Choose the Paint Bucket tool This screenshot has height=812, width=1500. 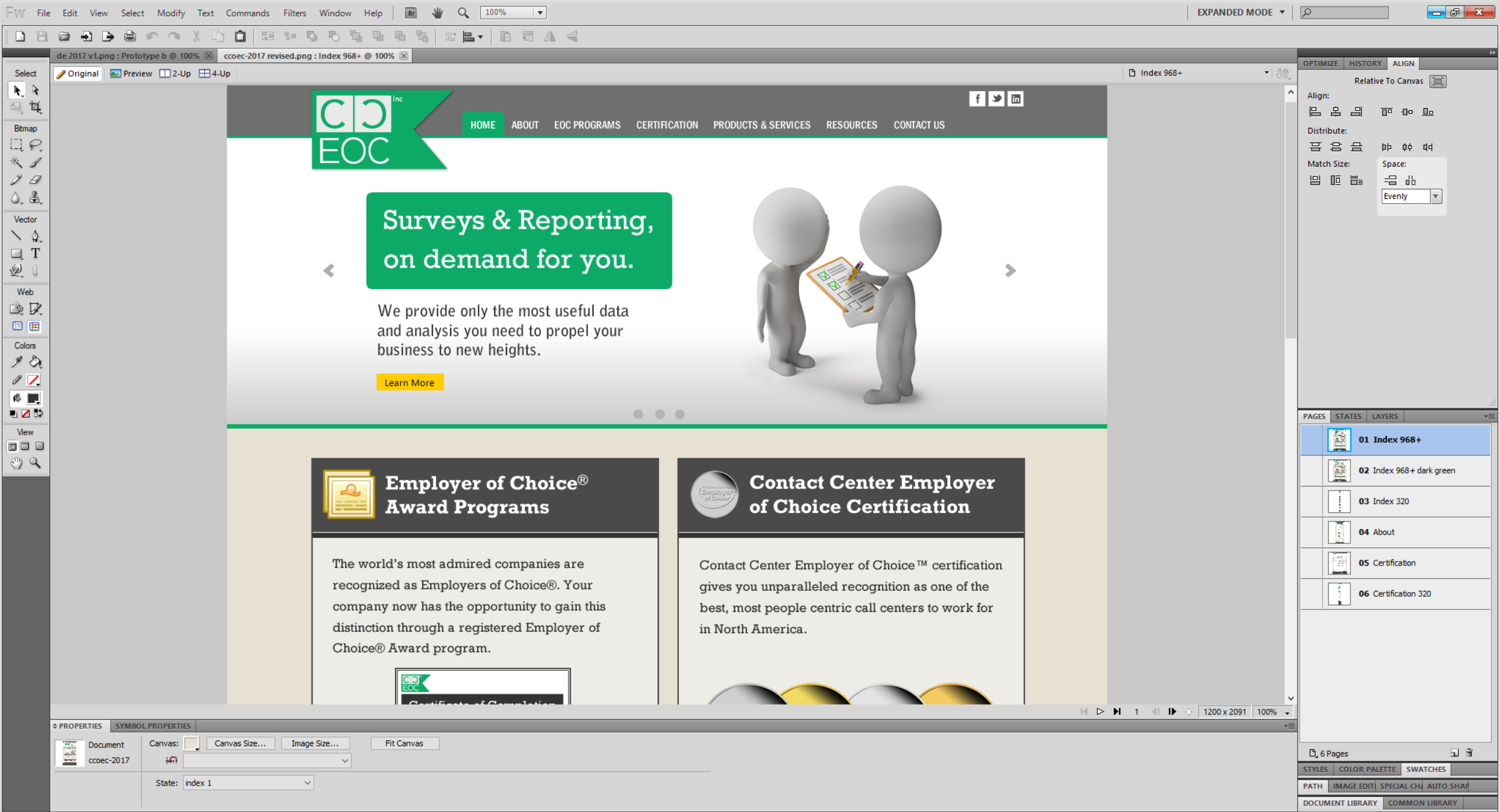36,362
